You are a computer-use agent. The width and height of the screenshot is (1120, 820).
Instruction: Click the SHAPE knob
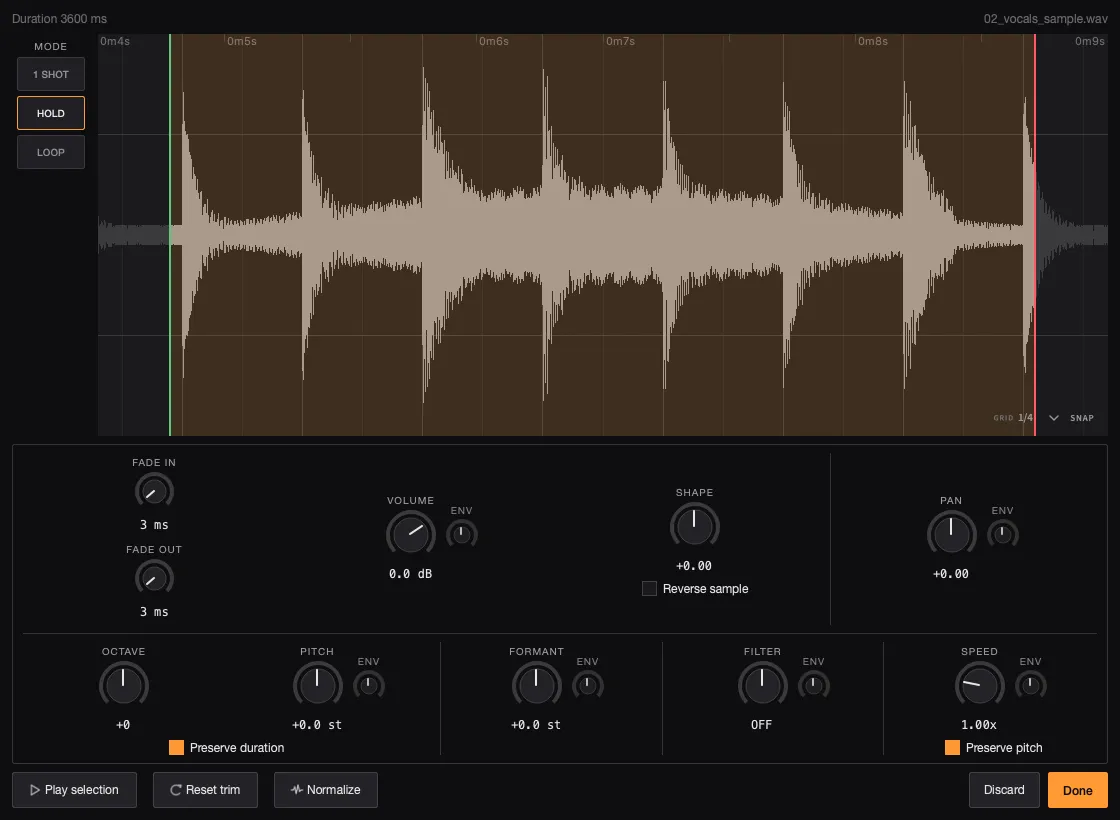click(x=694, y=526)
